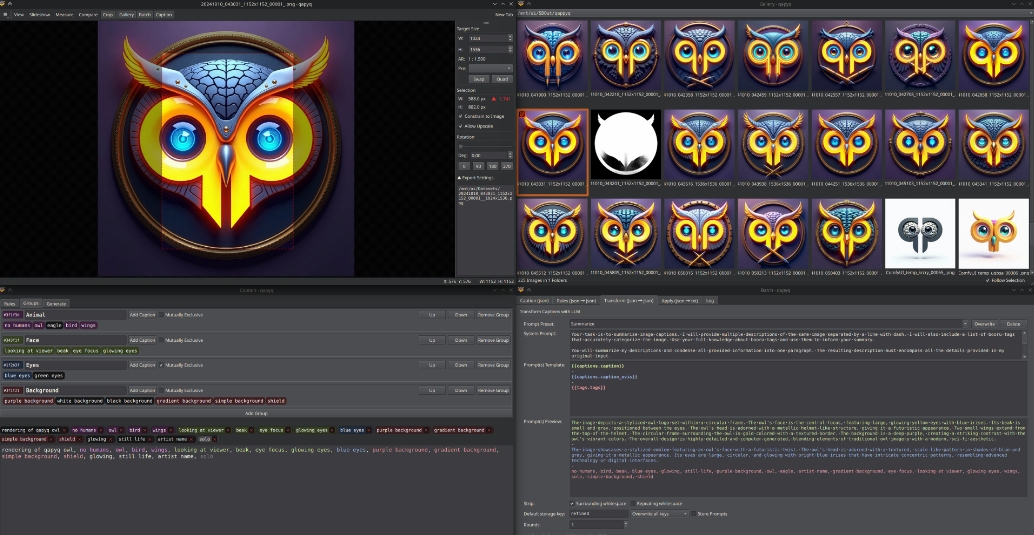Toggle Constrain to Image checkbox
Screen dimensions: 1034x535
(x=459, y=116)
